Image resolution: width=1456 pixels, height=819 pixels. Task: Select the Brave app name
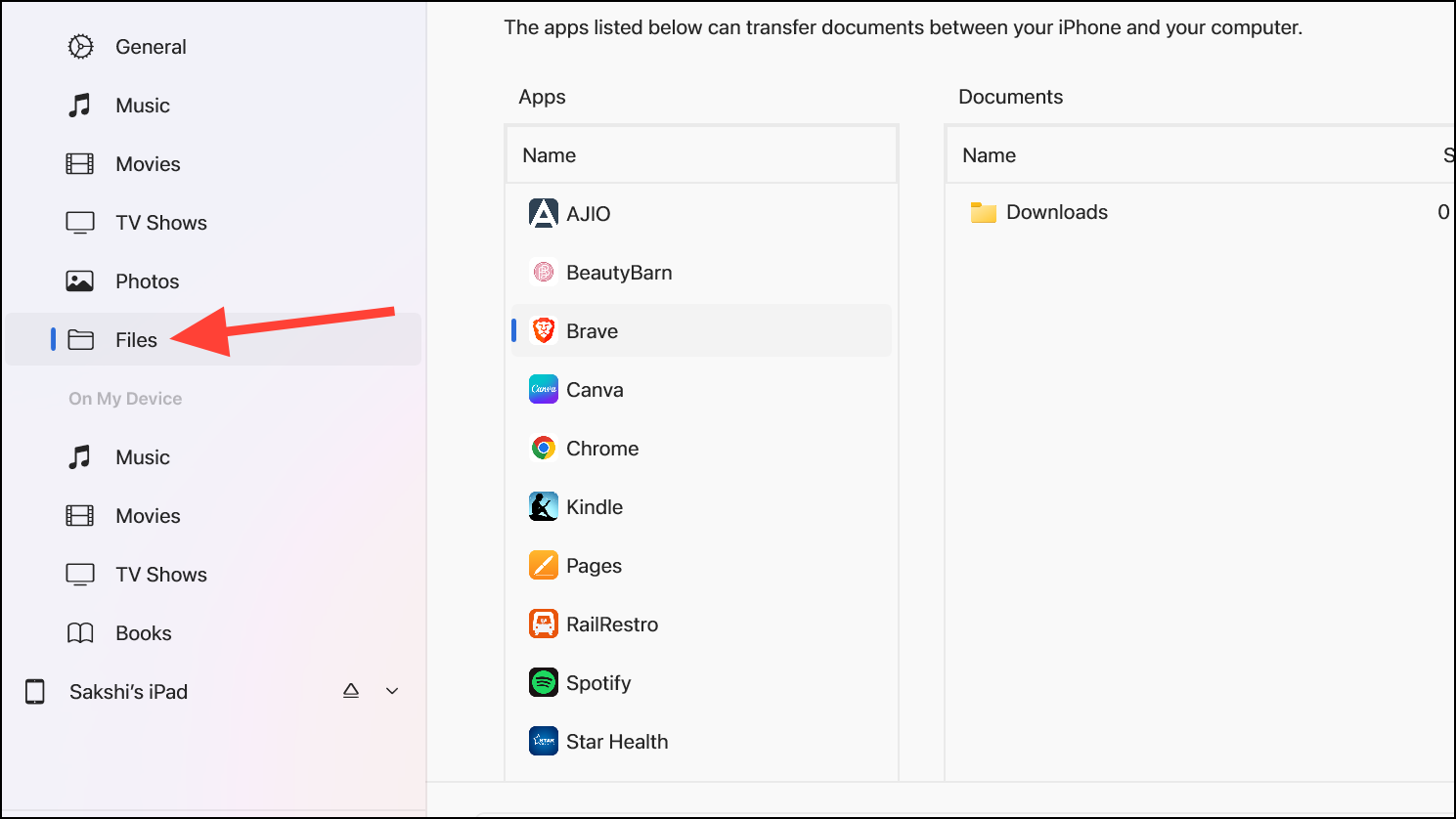pos(593,331)
